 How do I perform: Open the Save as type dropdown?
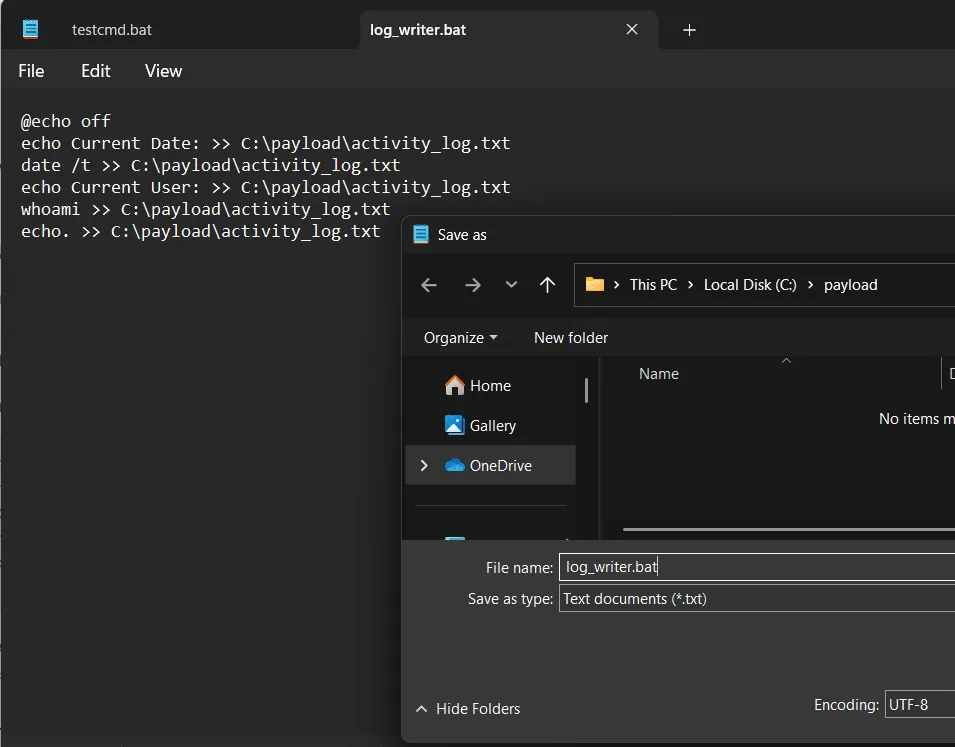point(750,598)
